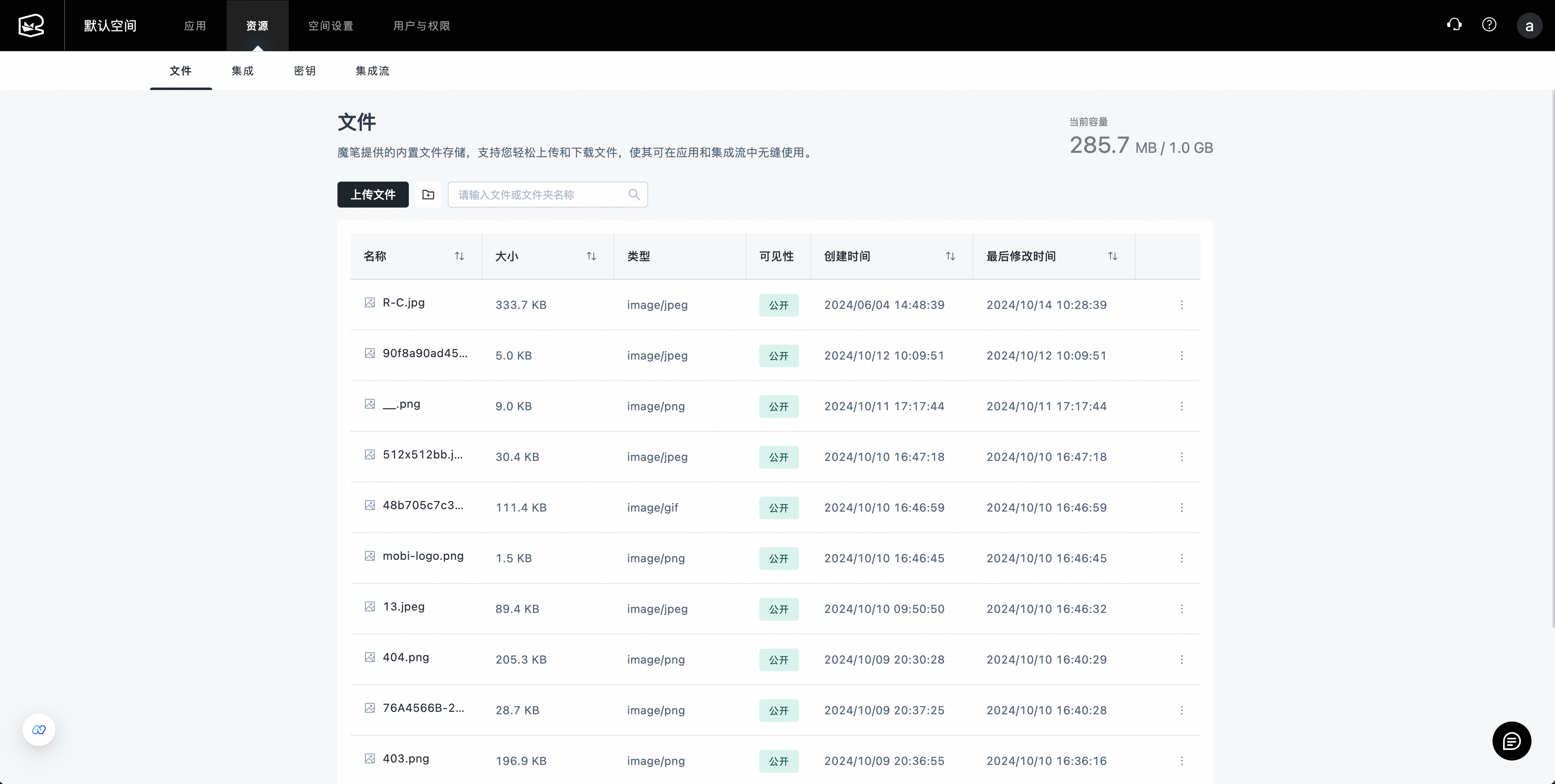Click the 公开 tag for mobi-logo.png
Image resolution: width=1555 pixels, height=784 pixels.
[x=779, y=558]
